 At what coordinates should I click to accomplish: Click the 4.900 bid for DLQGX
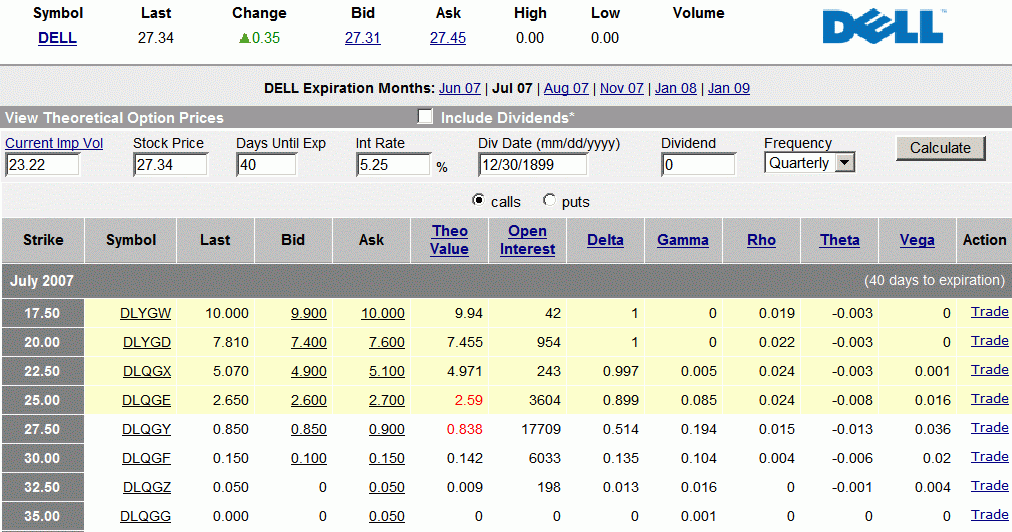[309, 371]
